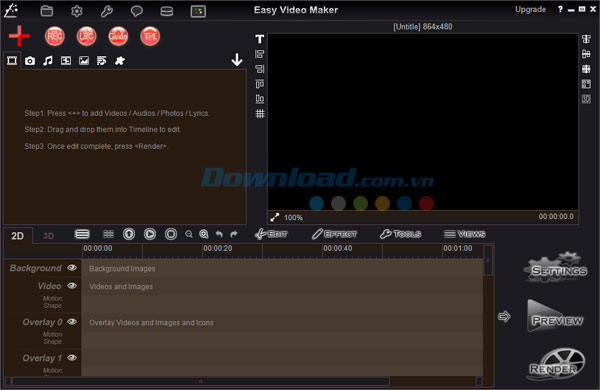Viewport: 600px width, 390px height.
Task: Undo the last action
Action: [219, 234]
